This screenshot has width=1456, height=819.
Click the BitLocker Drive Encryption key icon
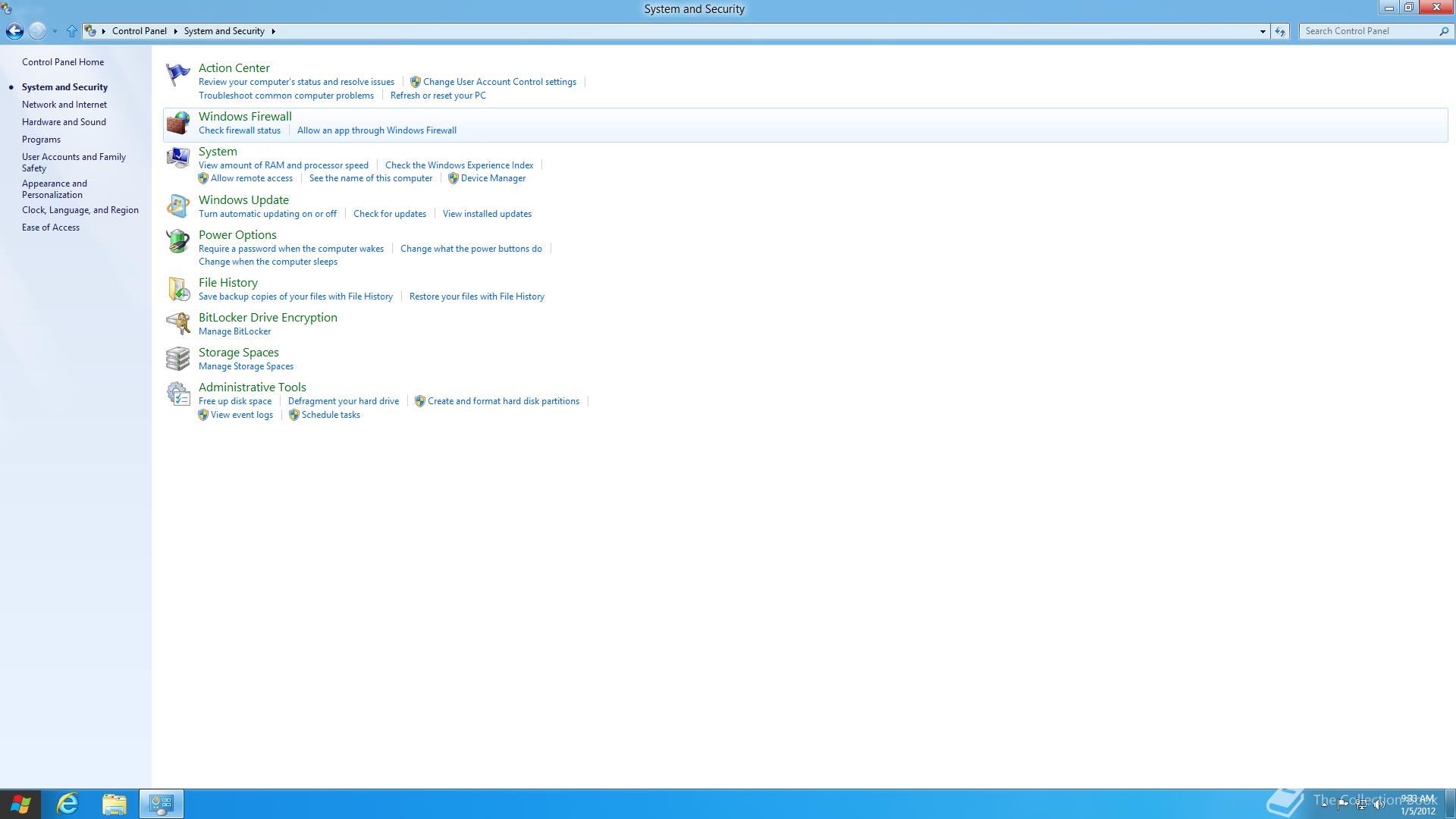[177, 324]
